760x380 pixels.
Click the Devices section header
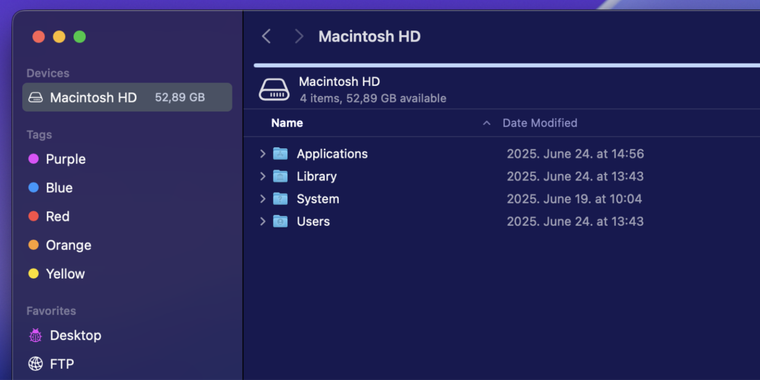[48, 73]
